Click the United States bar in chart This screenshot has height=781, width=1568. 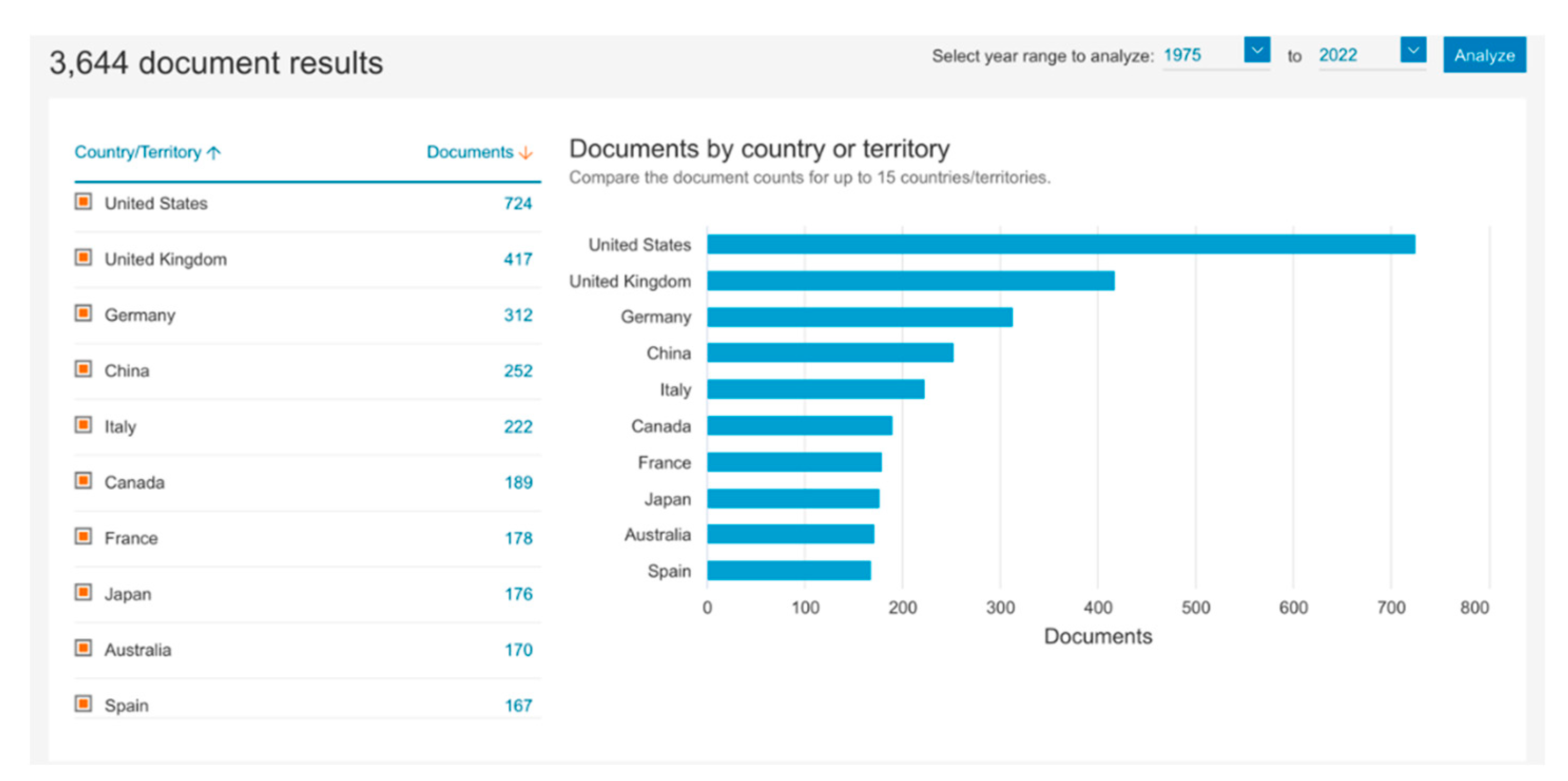tap(1060, 245)
